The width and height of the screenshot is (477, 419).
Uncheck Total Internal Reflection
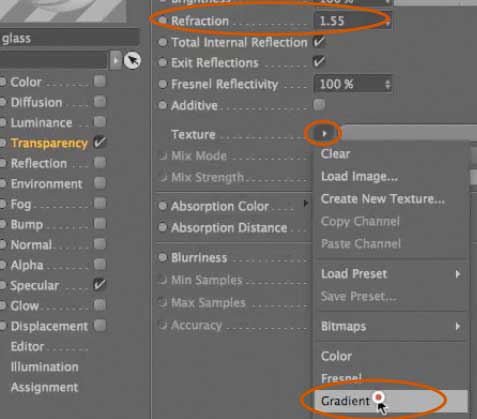[x=319, y=42]
